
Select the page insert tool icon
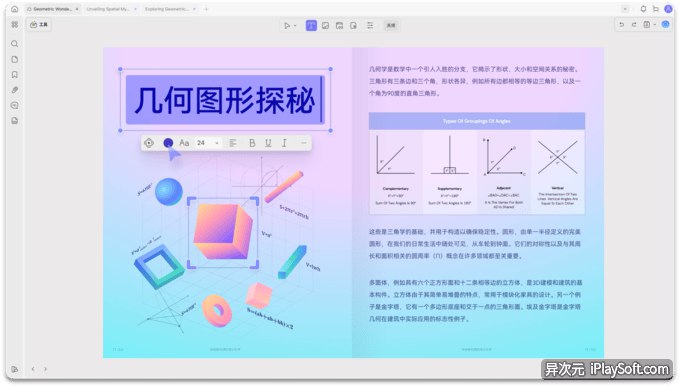pos(353,26)
